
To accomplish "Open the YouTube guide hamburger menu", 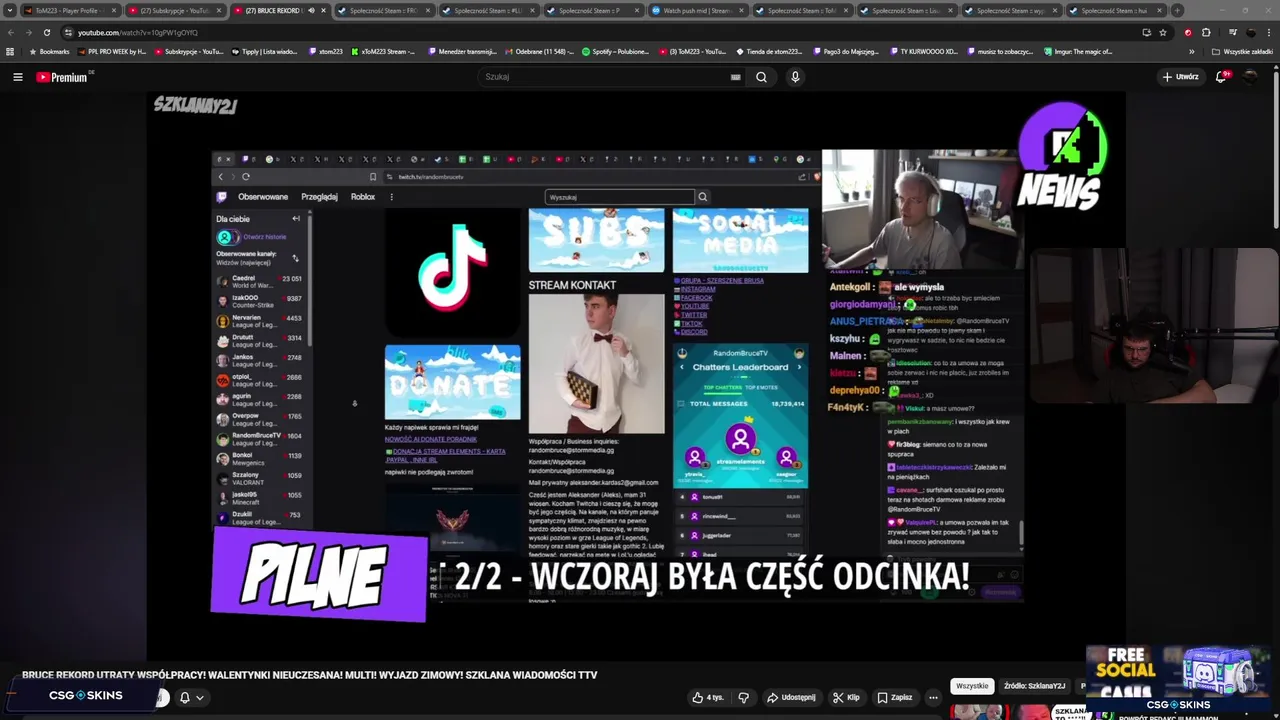I will tap(17, 77).
